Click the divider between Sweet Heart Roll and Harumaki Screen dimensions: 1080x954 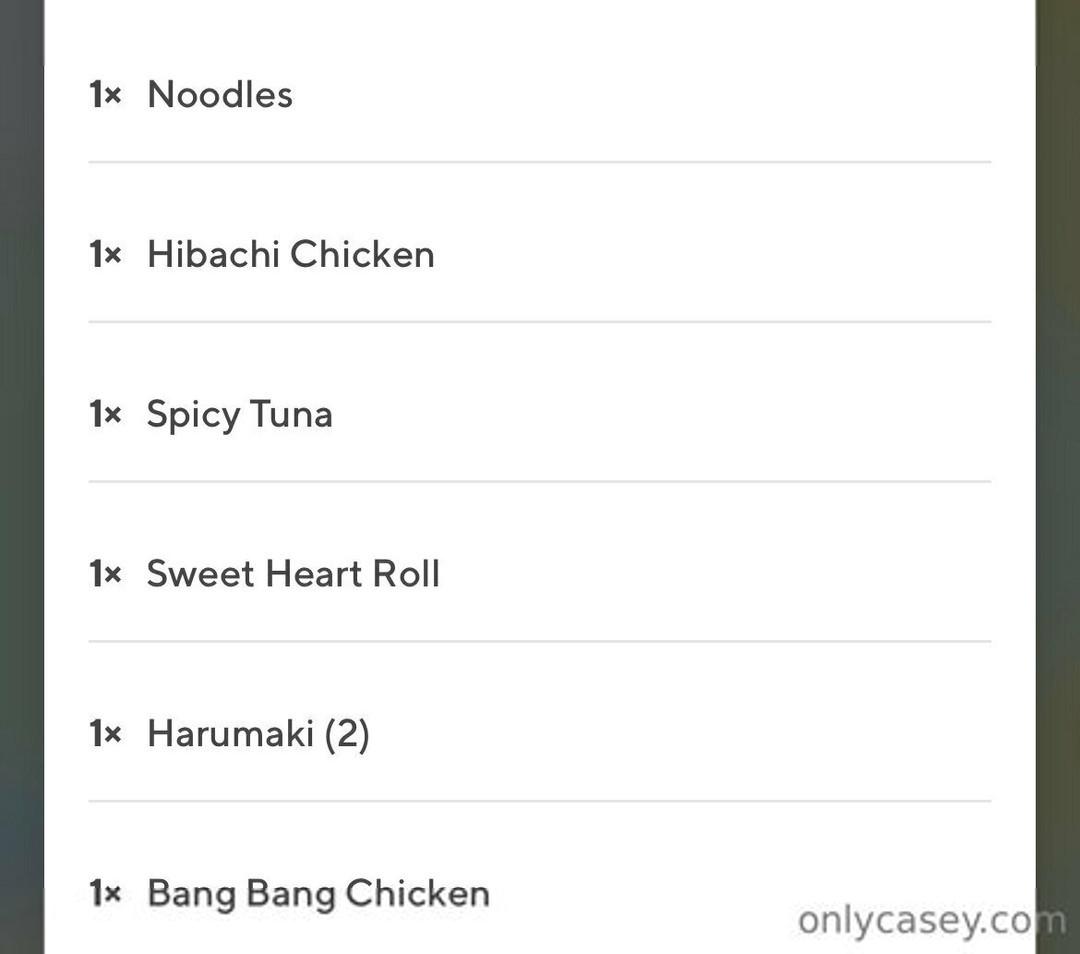(540, 641)
